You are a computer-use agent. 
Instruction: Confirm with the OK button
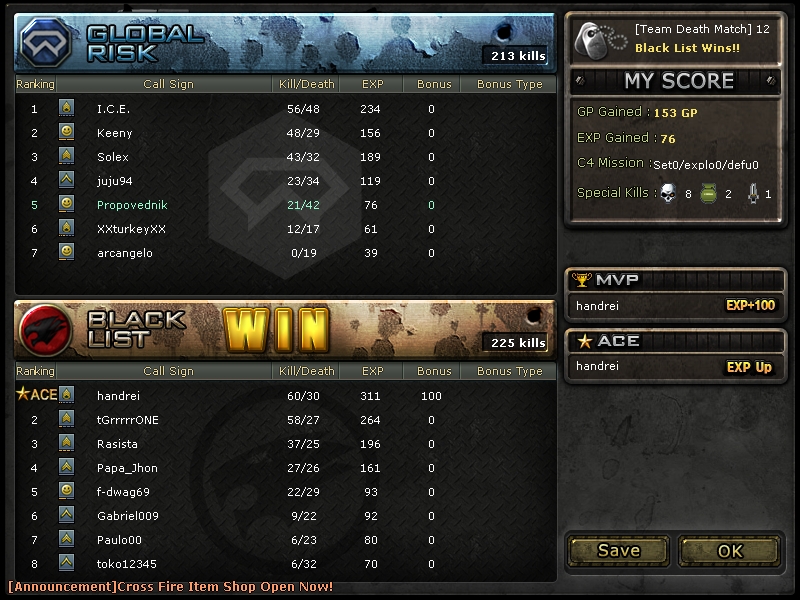click(x=730, y=551)
